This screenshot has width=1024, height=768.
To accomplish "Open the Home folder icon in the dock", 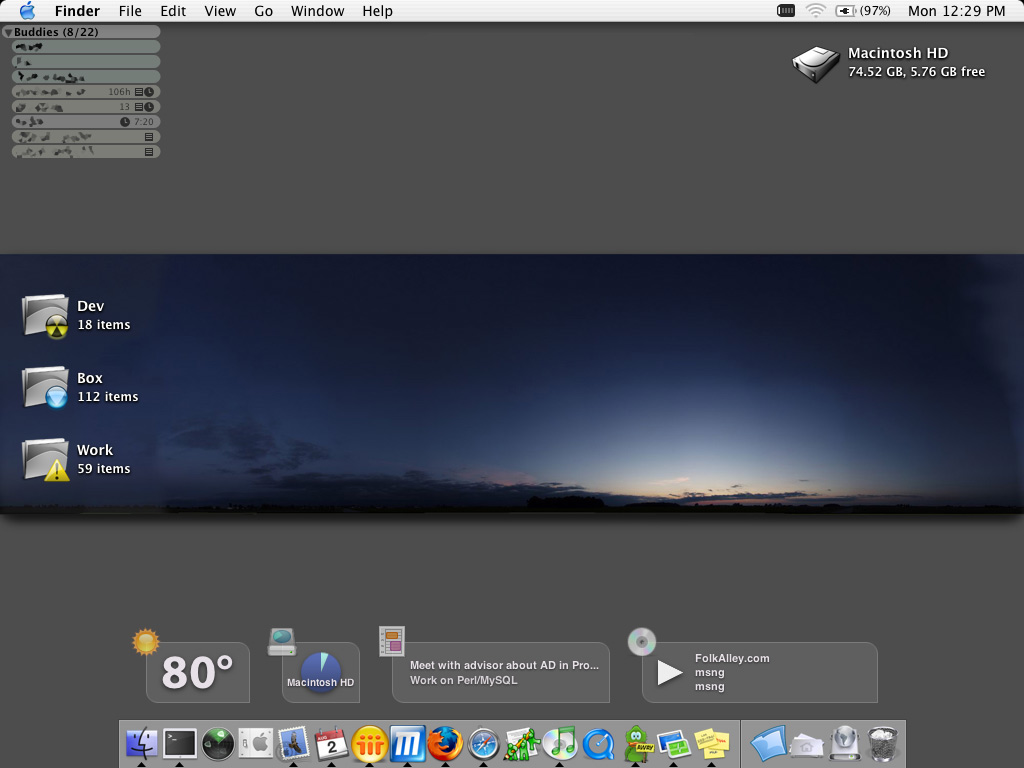I will pyautogui.click(x=807, y=746).
